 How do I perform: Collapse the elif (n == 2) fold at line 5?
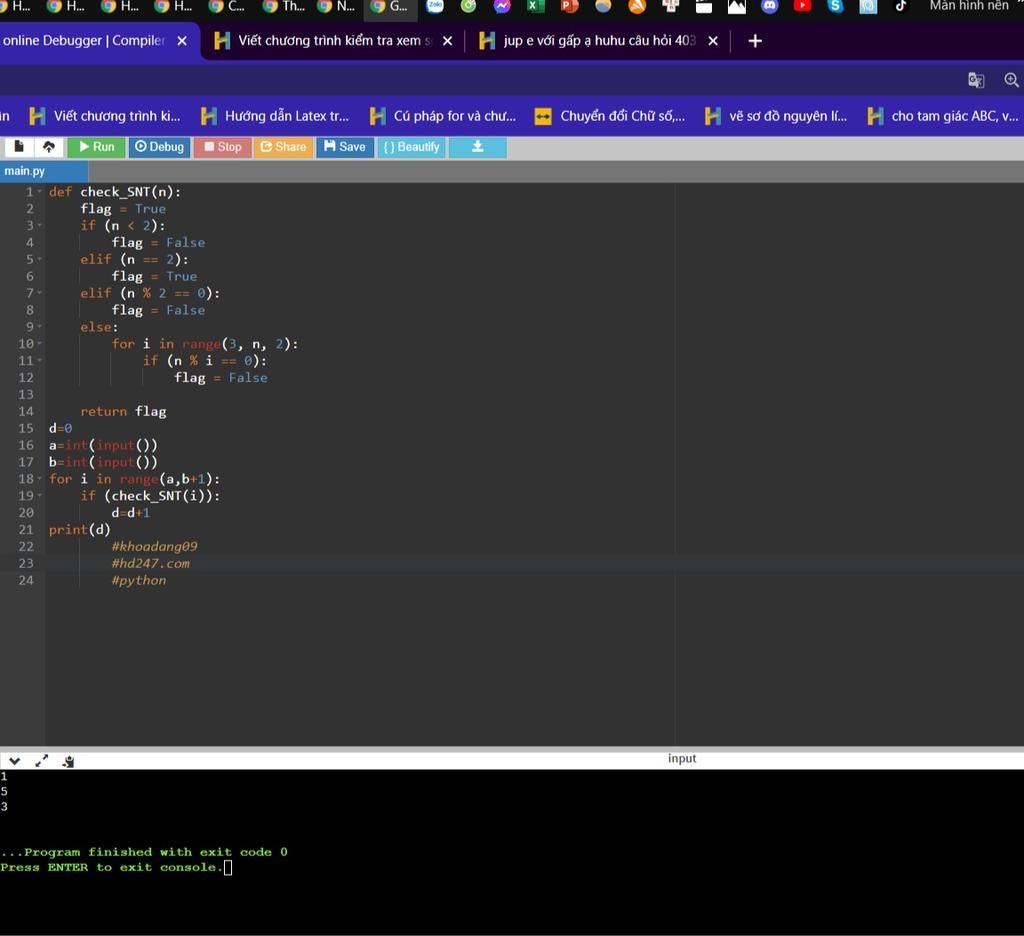click(x=39, y=259)
